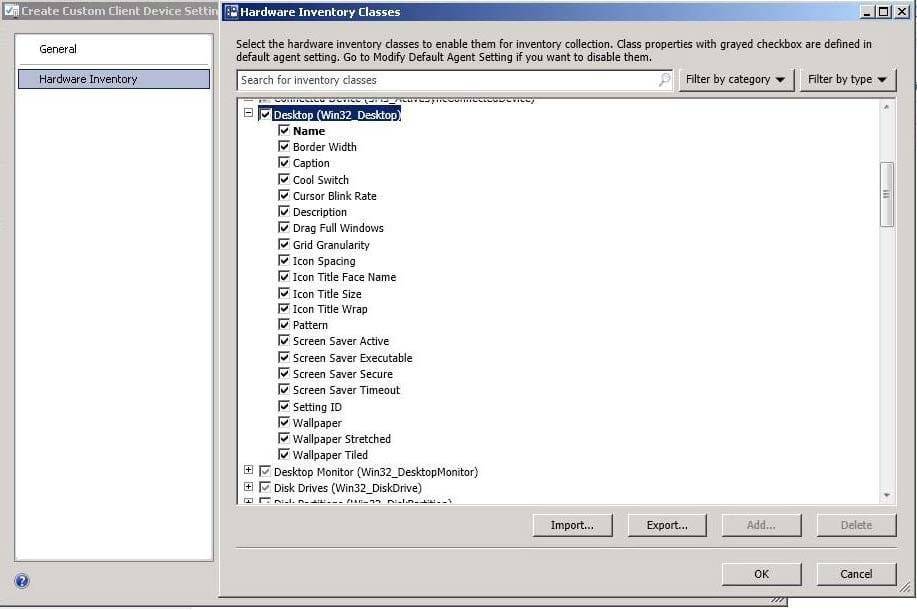Select Hardware Inventory in left pane
The width and height of the screenshot is (917, 610).
(88, 79)
